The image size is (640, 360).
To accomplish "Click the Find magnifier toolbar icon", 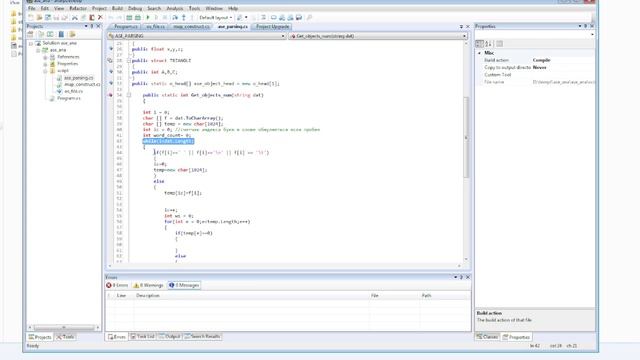I will coord(309,18).
